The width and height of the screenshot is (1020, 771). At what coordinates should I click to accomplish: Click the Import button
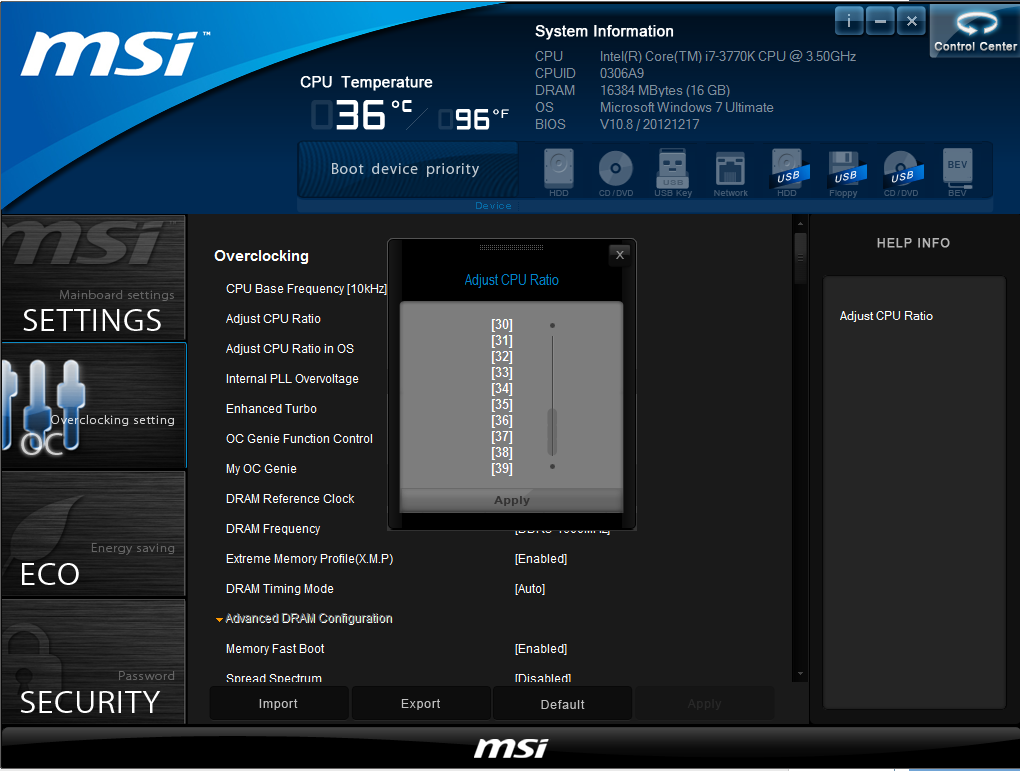(278, 703)
